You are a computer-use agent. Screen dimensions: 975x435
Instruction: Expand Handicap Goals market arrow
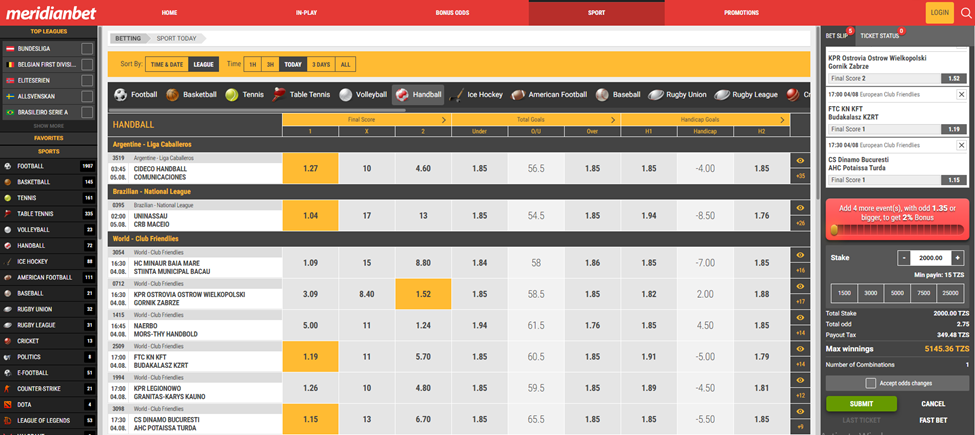coord(782,120)
